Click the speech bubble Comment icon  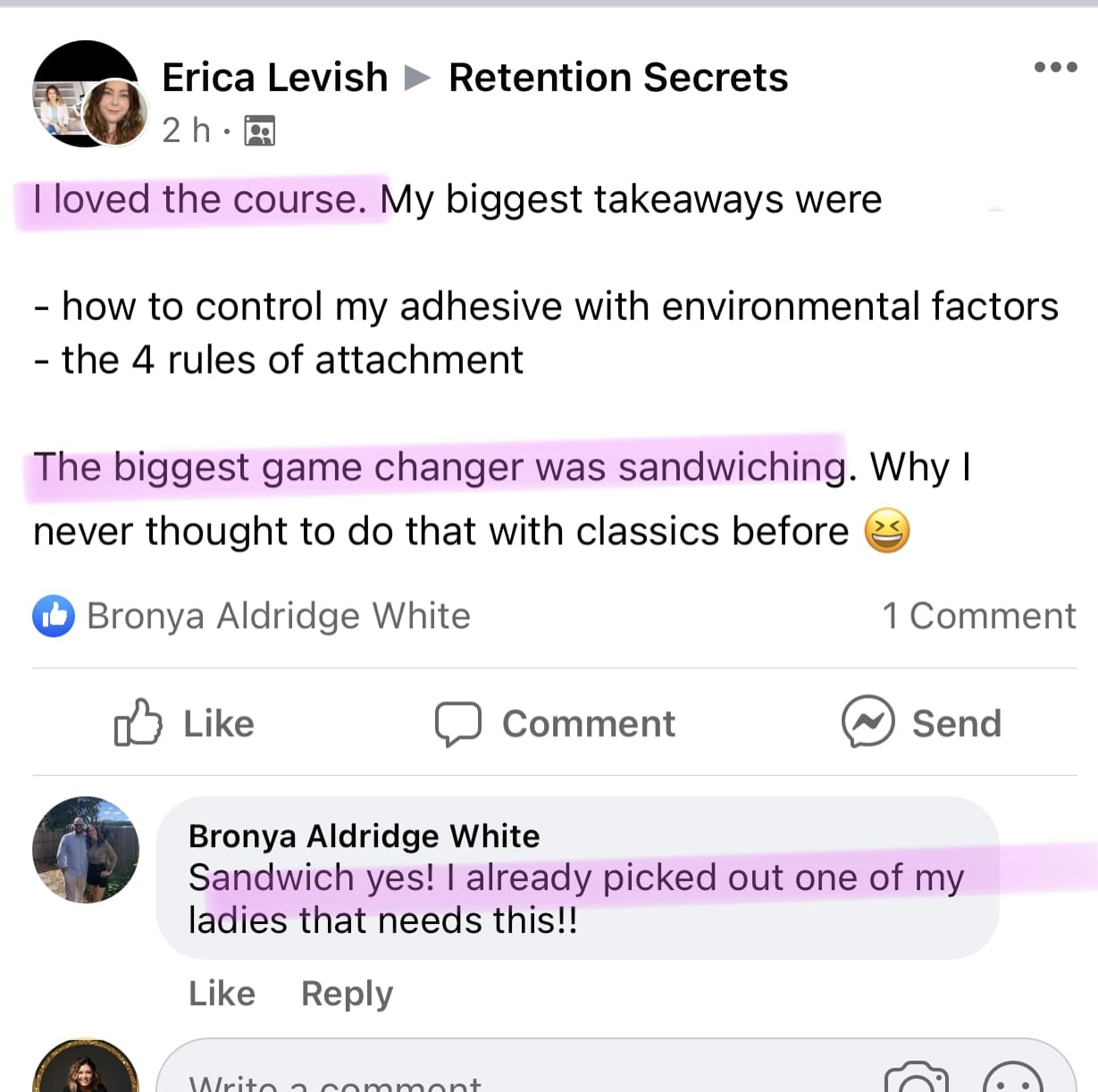[x=457, y=724]
